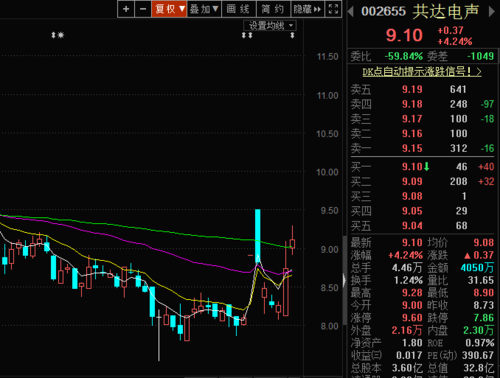Zoom out the chart with minus button
500x378 pixels.
pos(143,9)
